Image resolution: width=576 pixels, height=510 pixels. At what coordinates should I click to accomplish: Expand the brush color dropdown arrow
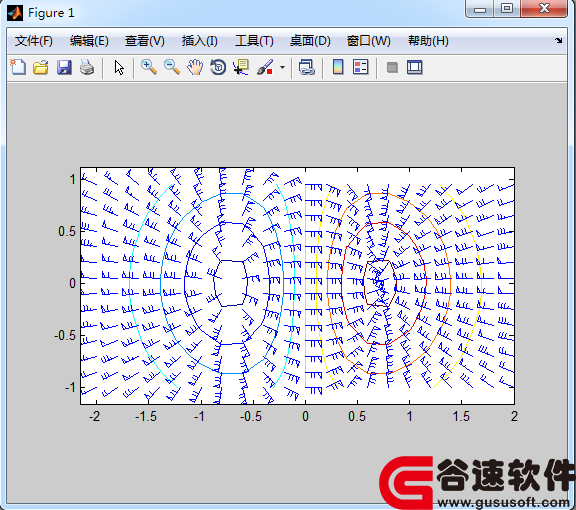point(282,68)
